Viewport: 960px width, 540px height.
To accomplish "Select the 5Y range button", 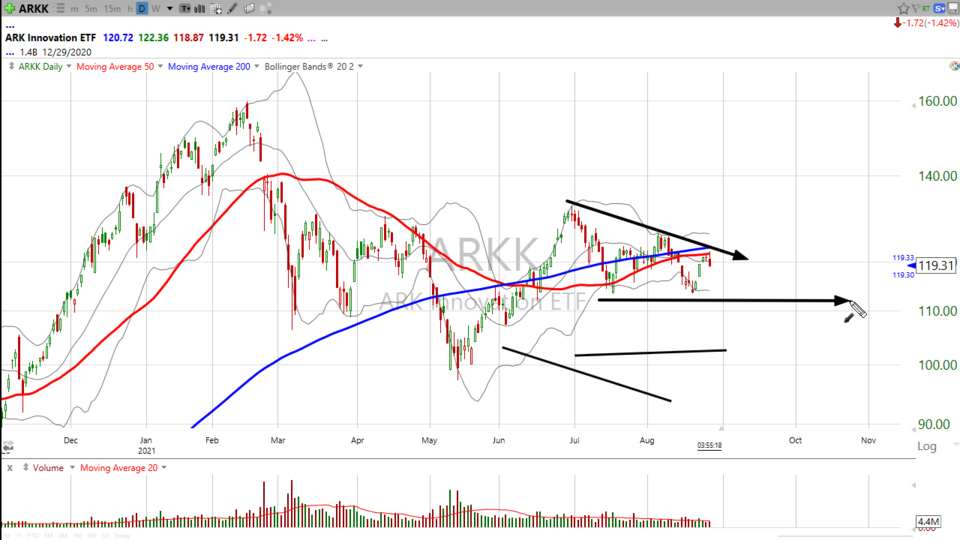I will click(7, 536).
